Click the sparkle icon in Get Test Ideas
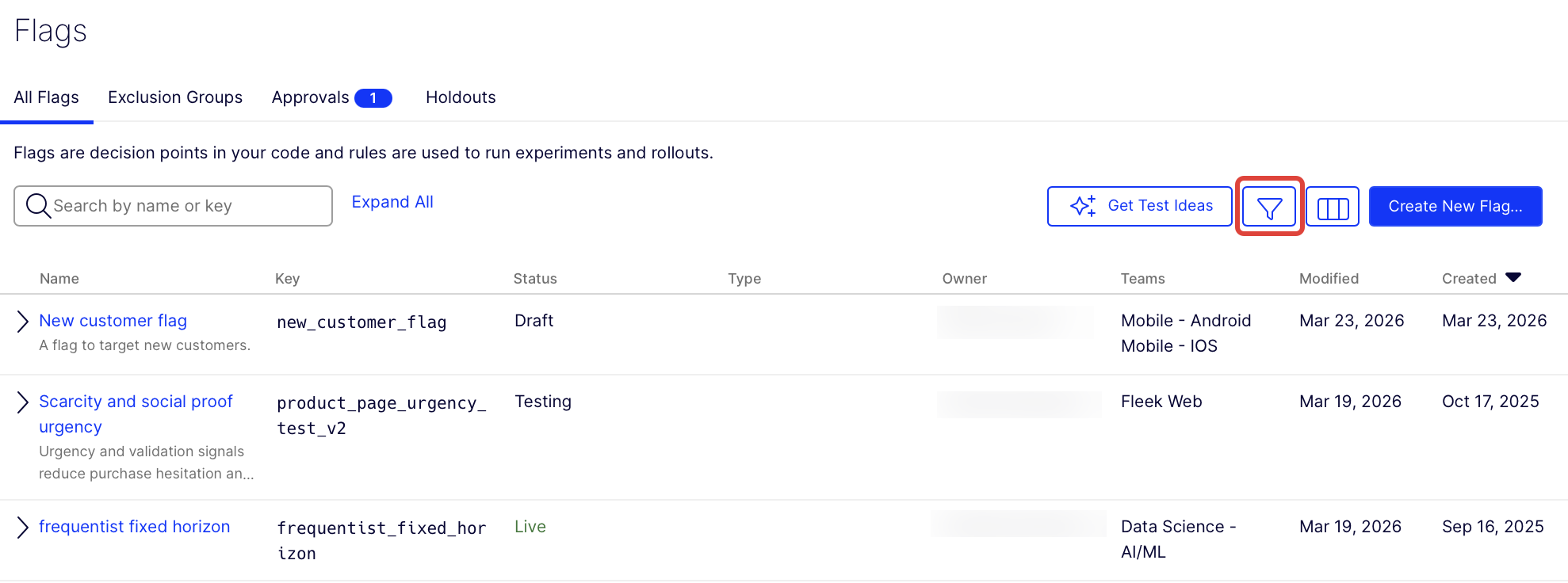 [1083, 206]
